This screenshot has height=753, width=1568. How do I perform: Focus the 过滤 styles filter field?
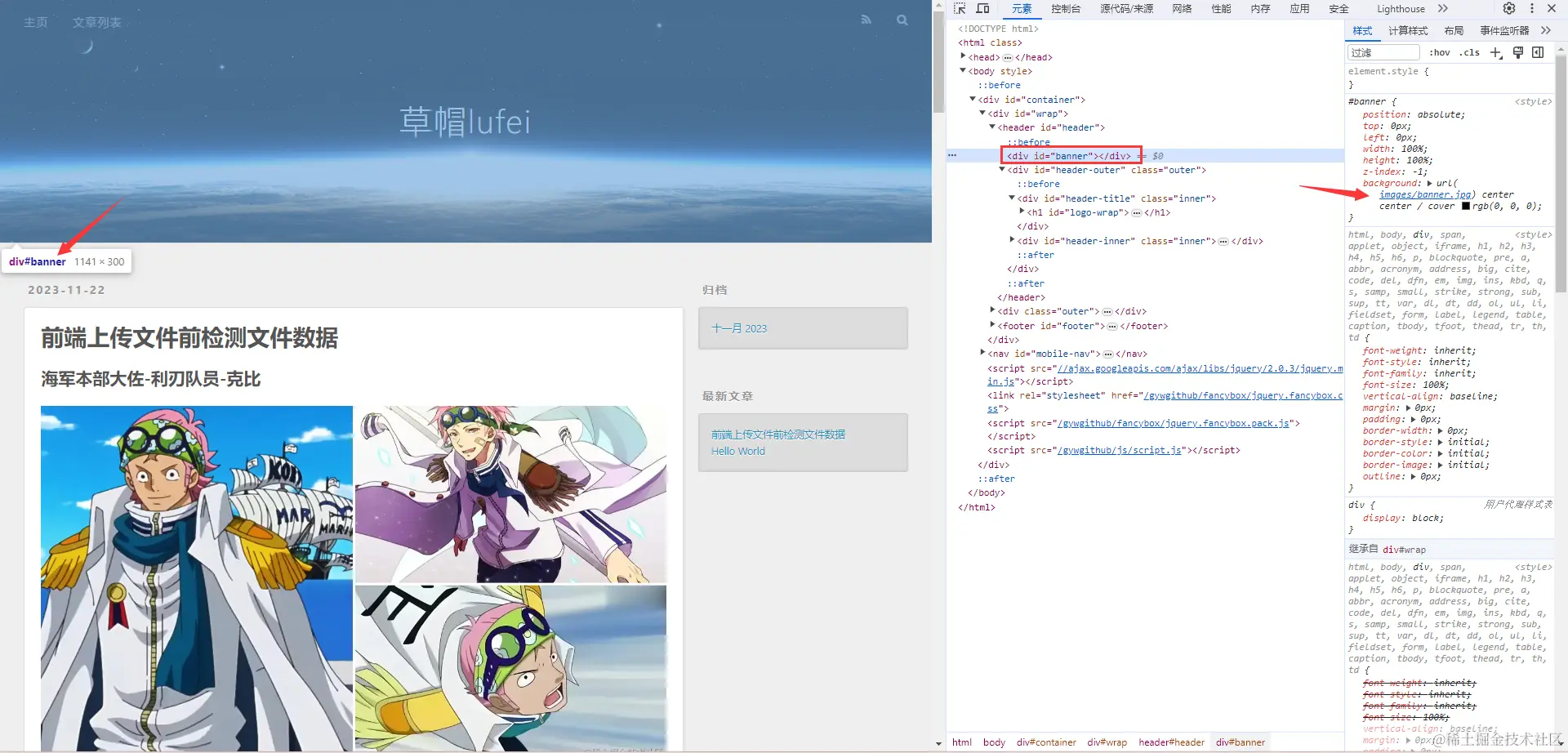(1384, 52)
